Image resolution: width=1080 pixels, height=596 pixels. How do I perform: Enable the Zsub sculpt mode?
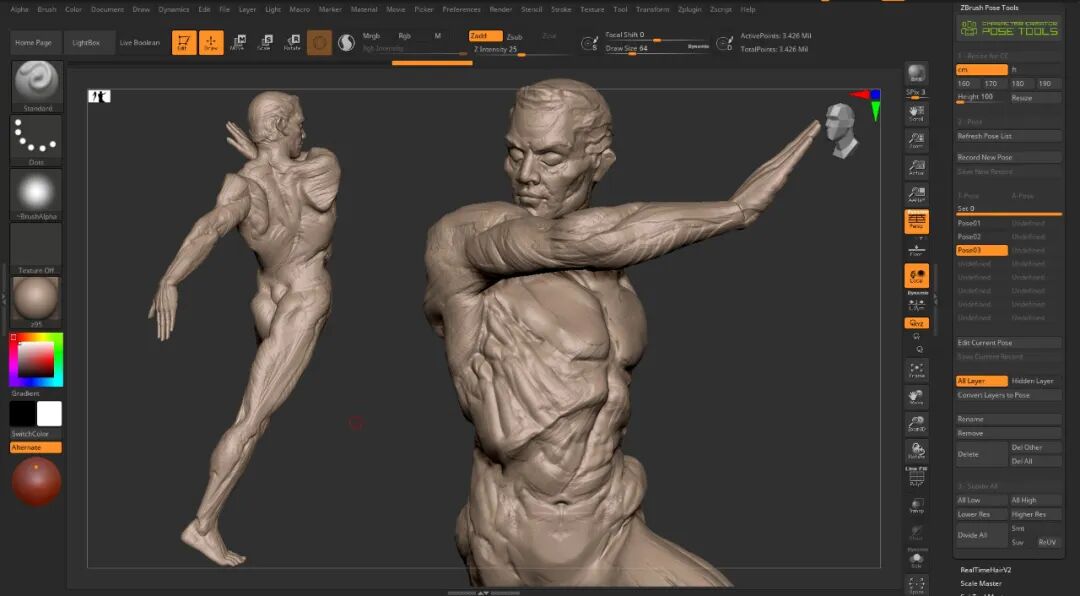pyautogui.click(x=515, y=37)
